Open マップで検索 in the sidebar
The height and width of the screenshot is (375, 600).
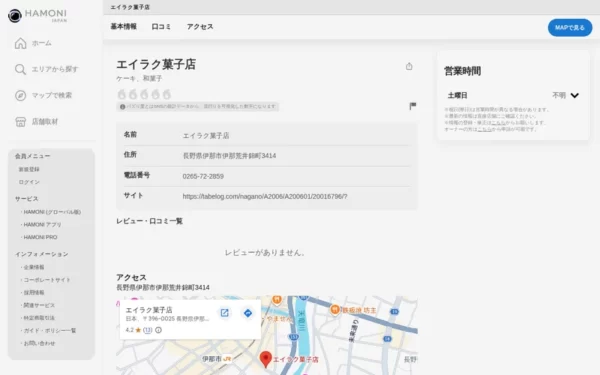43,95
